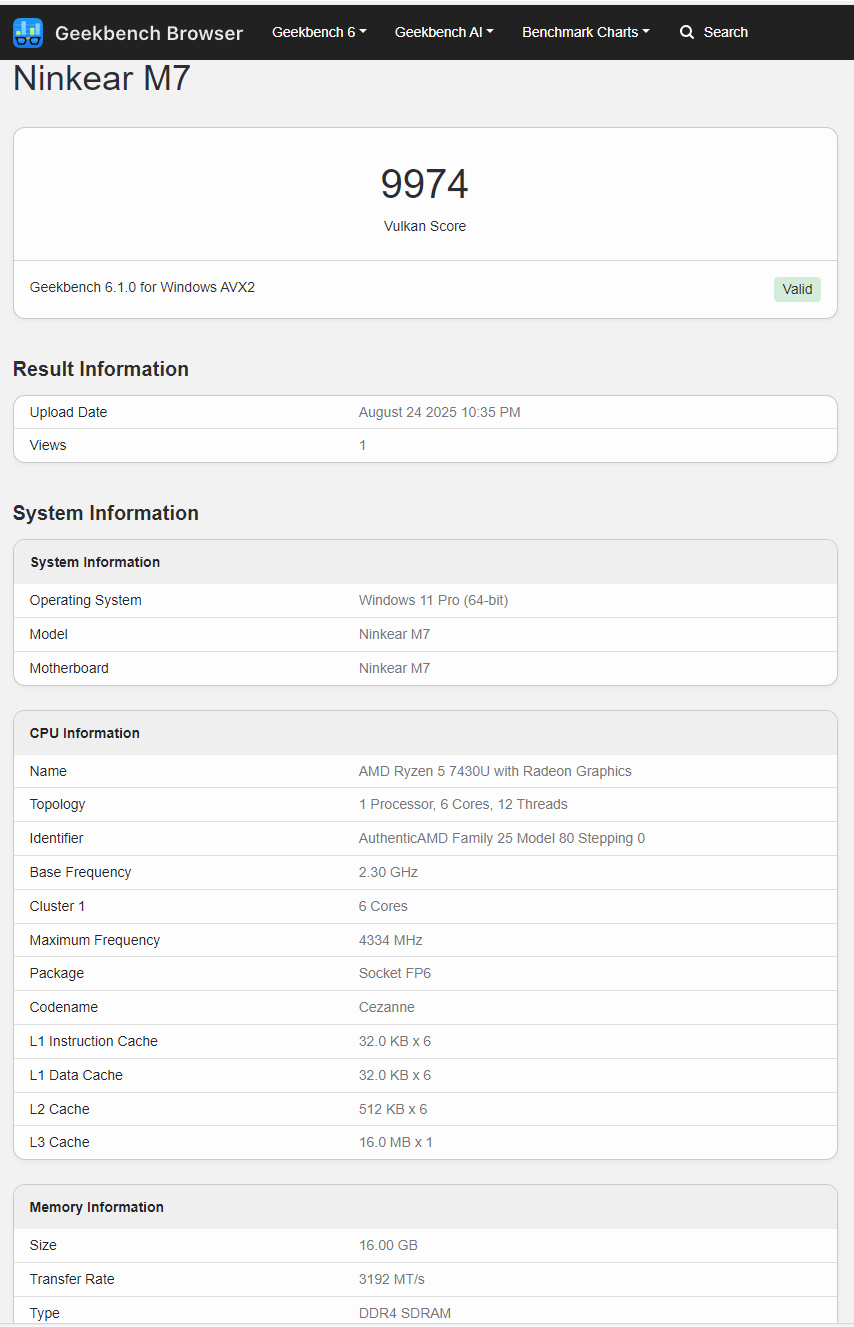Click the Codename value Cezanne

coord(387,1007)
